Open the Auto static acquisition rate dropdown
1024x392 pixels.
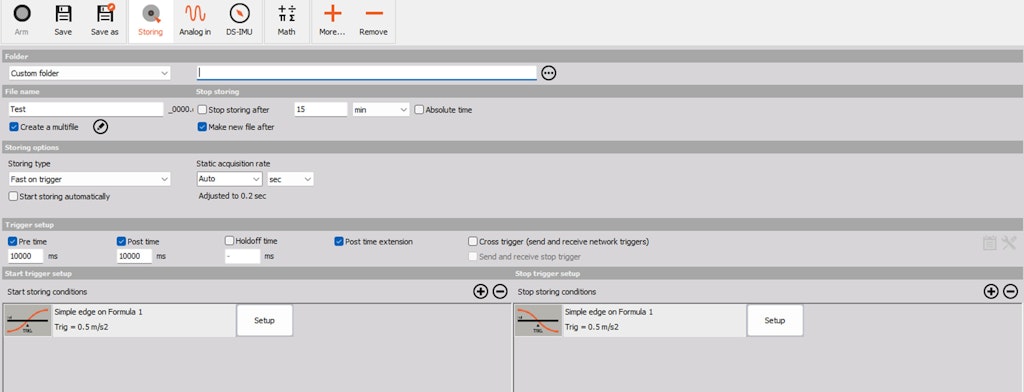[x=229, y=178]
